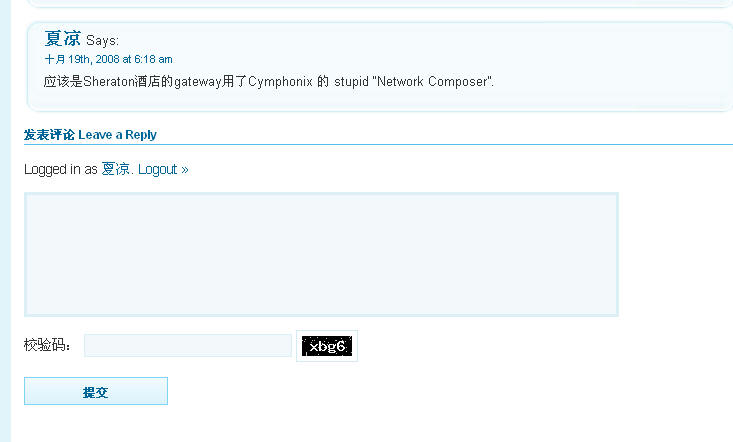Image resolution: width=733 pixels, height=442 pixels.
Task: Click the word Sheraton in the comment
Action: tap(108, 82)
